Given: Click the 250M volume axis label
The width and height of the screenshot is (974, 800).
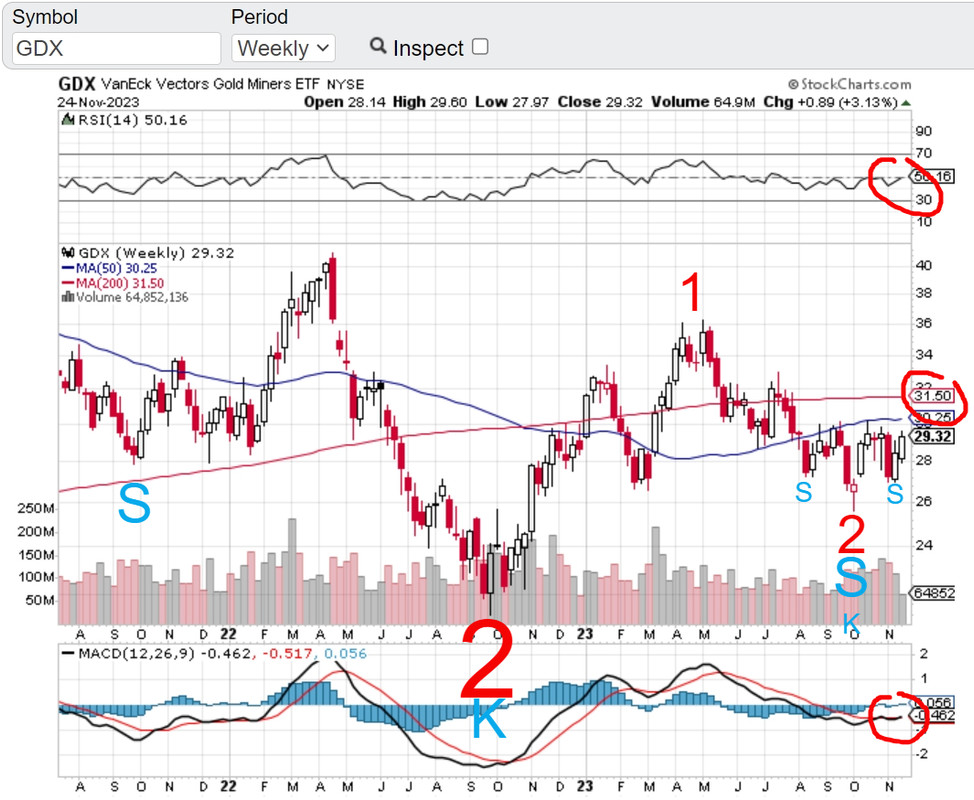Looking at the screenshot, I should click(x=36, y=508).
